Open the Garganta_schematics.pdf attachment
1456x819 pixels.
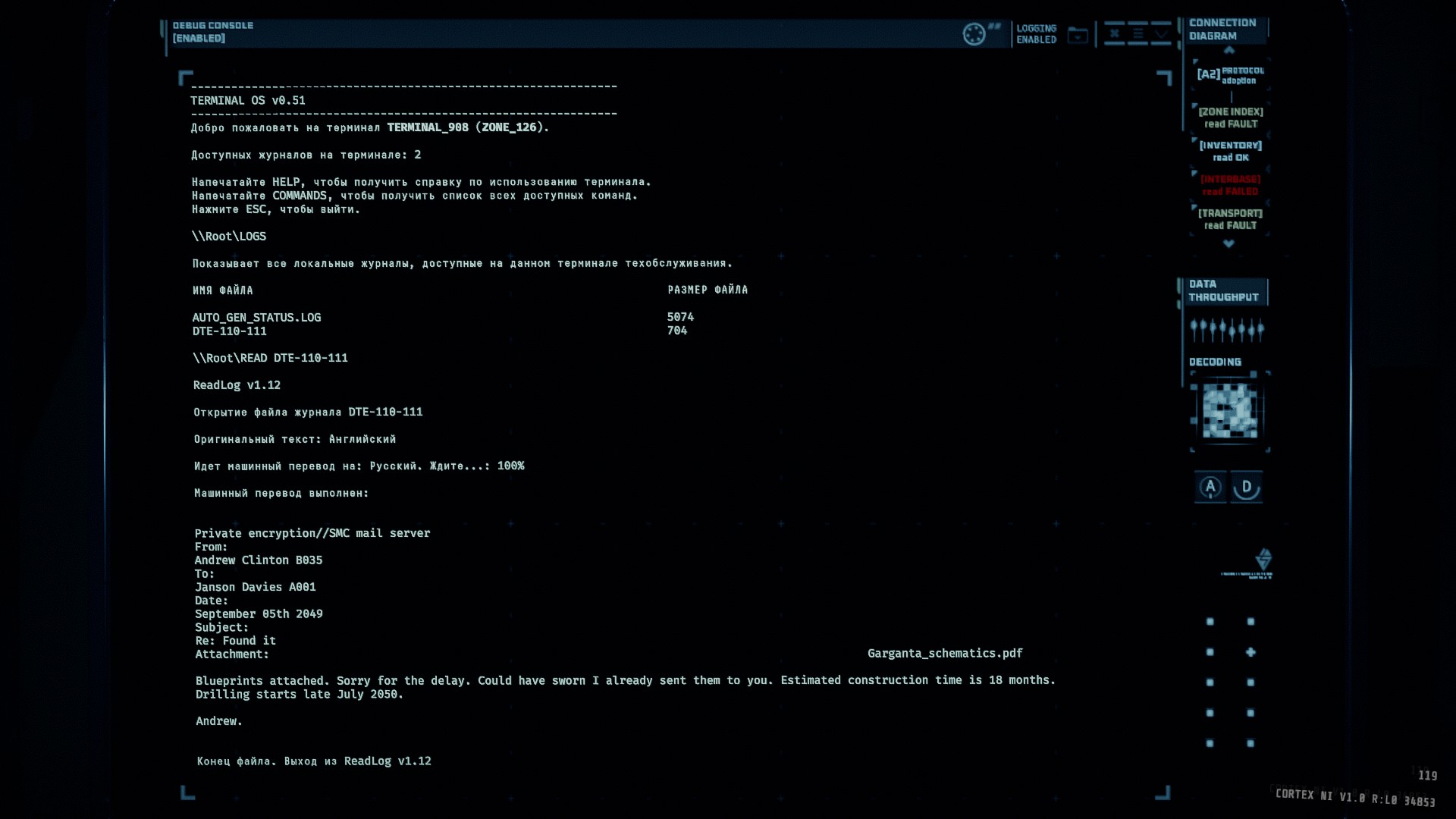[945, 653]
